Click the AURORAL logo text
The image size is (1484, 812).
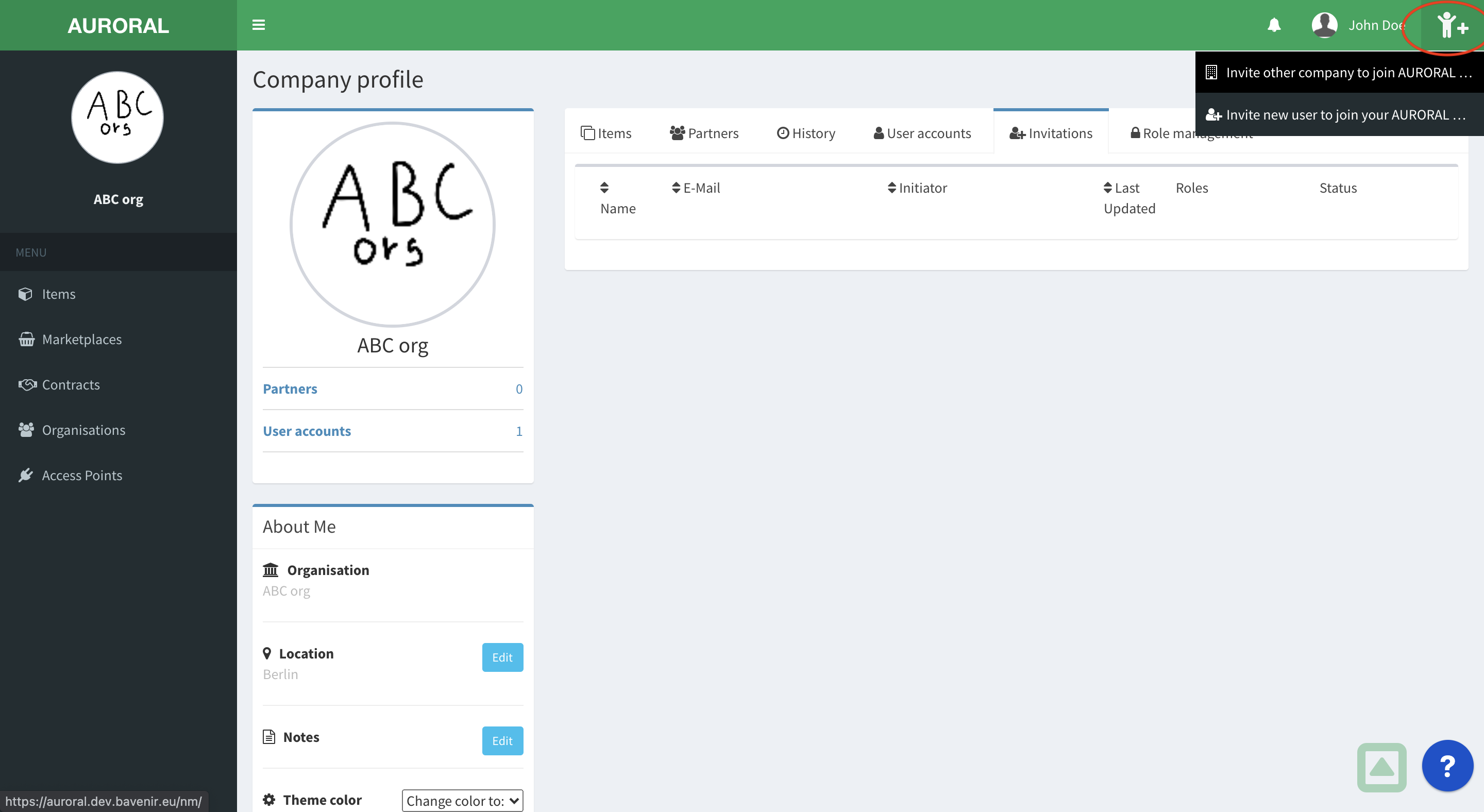(118, 25)
